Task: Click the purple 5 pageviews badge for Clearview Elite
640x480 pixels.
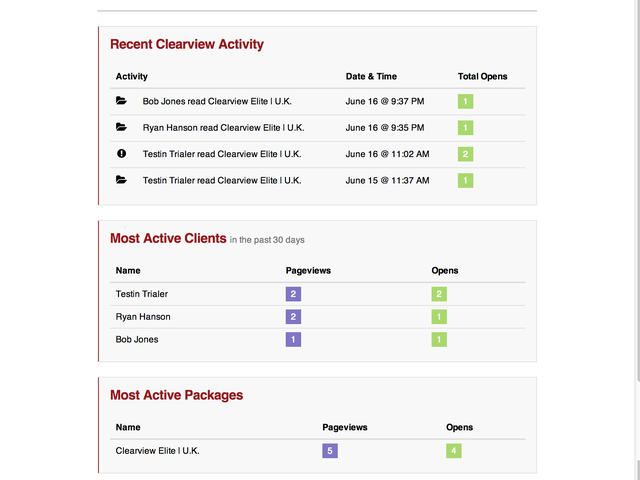Action: (x=329, y=451)
